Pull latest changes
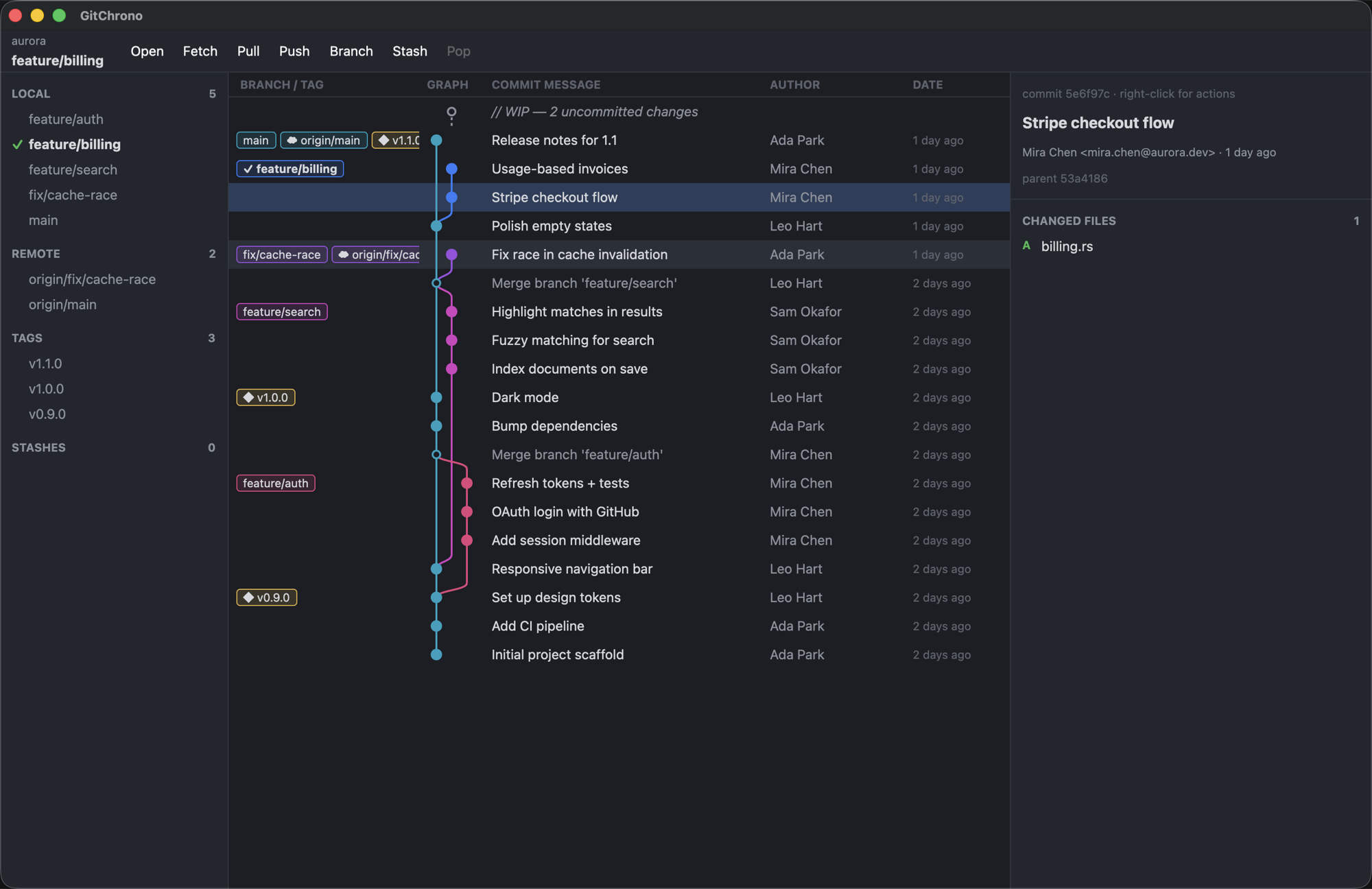The image size is (1372, 889). (x=248, y=51)
